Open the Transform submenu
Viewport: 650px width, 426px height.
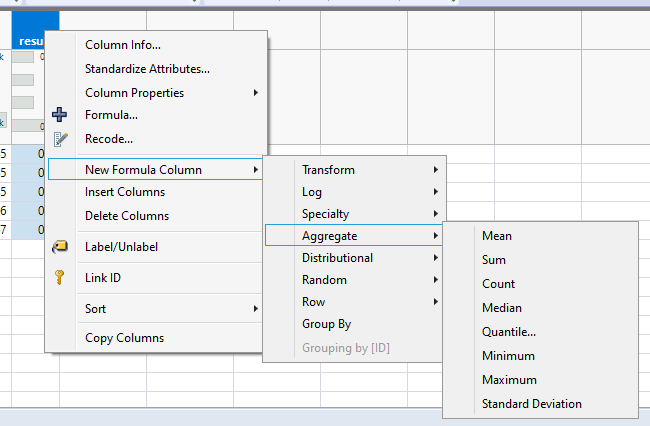click(328, 170)
